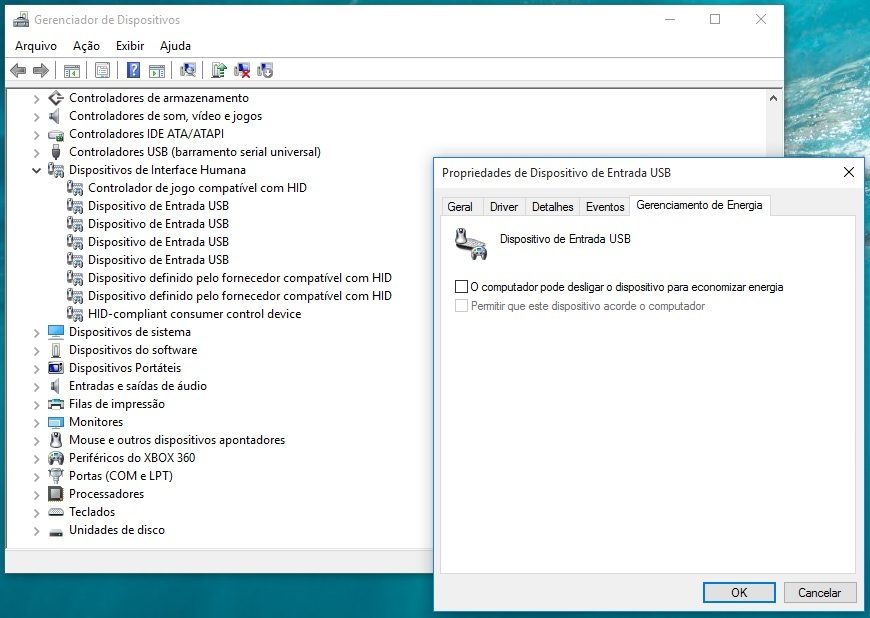Click the Processadores chip icon
The width and height of the screenshot is (870, 618).
pos(55,494)
